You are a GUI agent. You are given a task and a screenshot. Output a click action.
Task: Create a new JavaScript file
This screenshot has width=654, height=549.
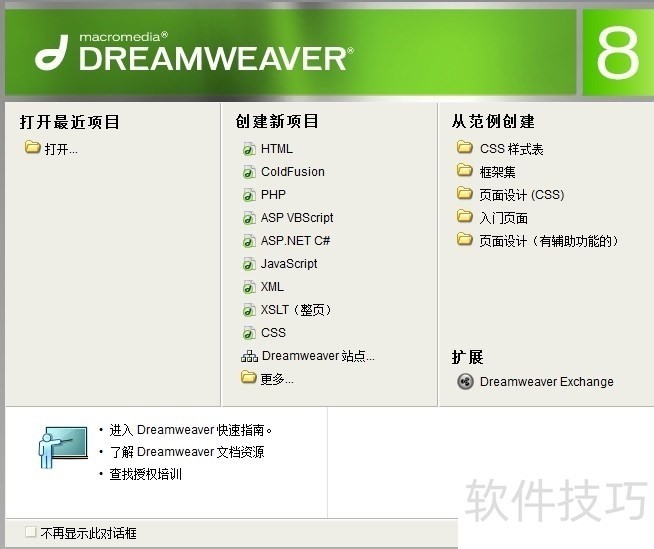289,264
